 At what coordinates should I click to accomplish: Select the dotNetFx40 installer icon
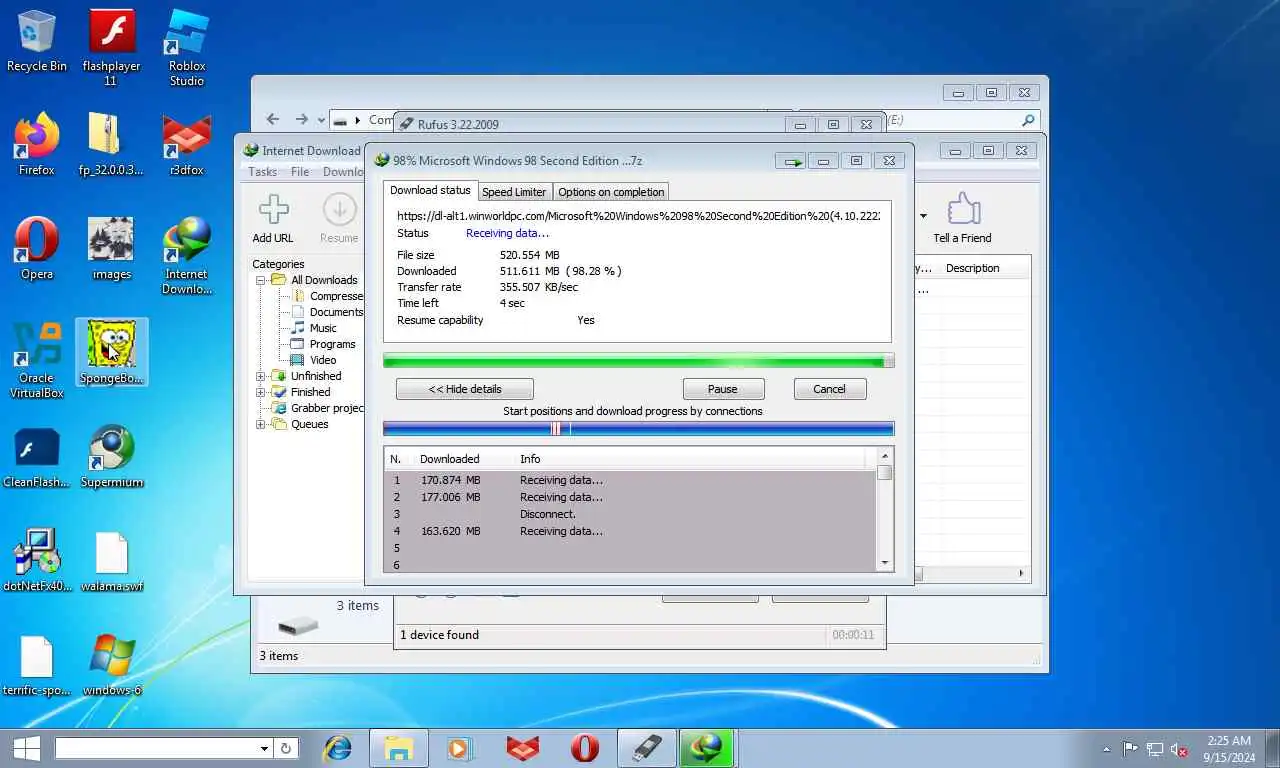point(37,561)
